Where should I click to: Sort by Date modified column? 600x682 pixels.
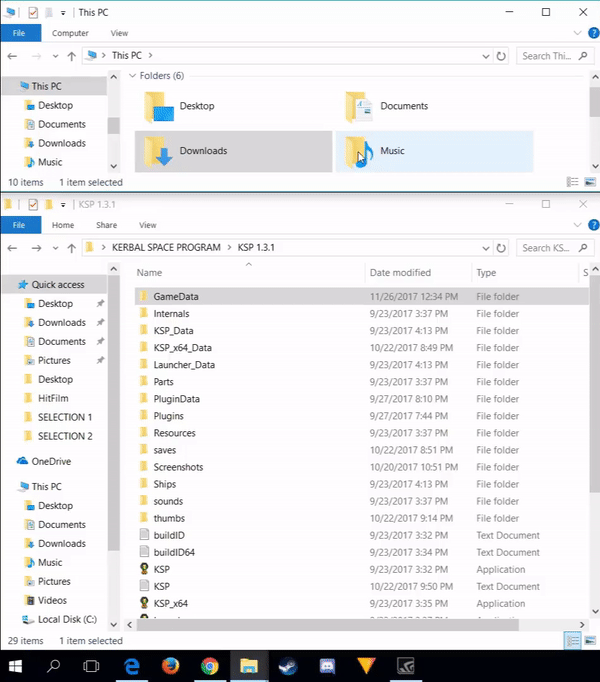pyautogui.click(x=418, y=273)
